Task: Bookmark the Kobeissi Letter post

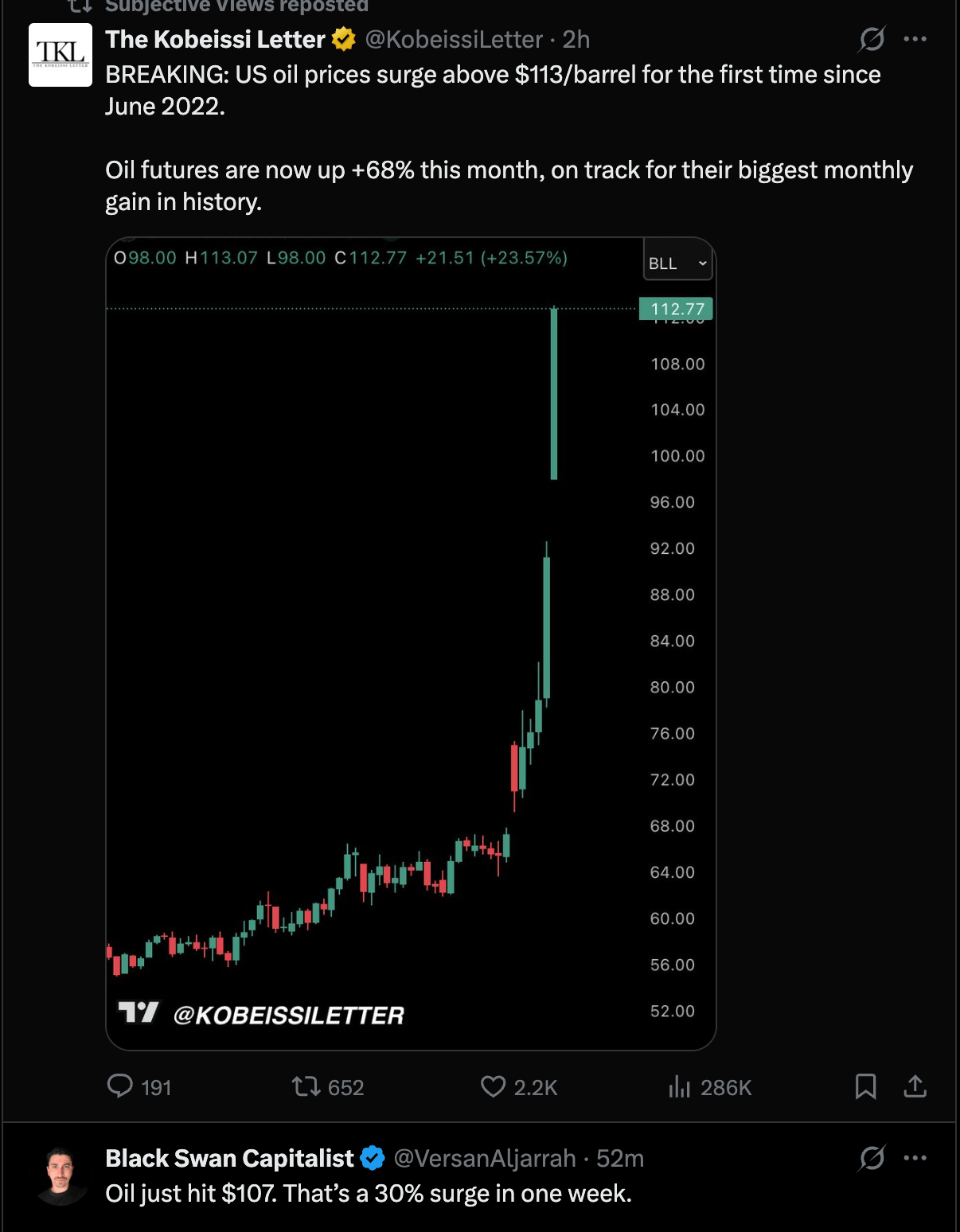Action: click(x=865, y=1086)
